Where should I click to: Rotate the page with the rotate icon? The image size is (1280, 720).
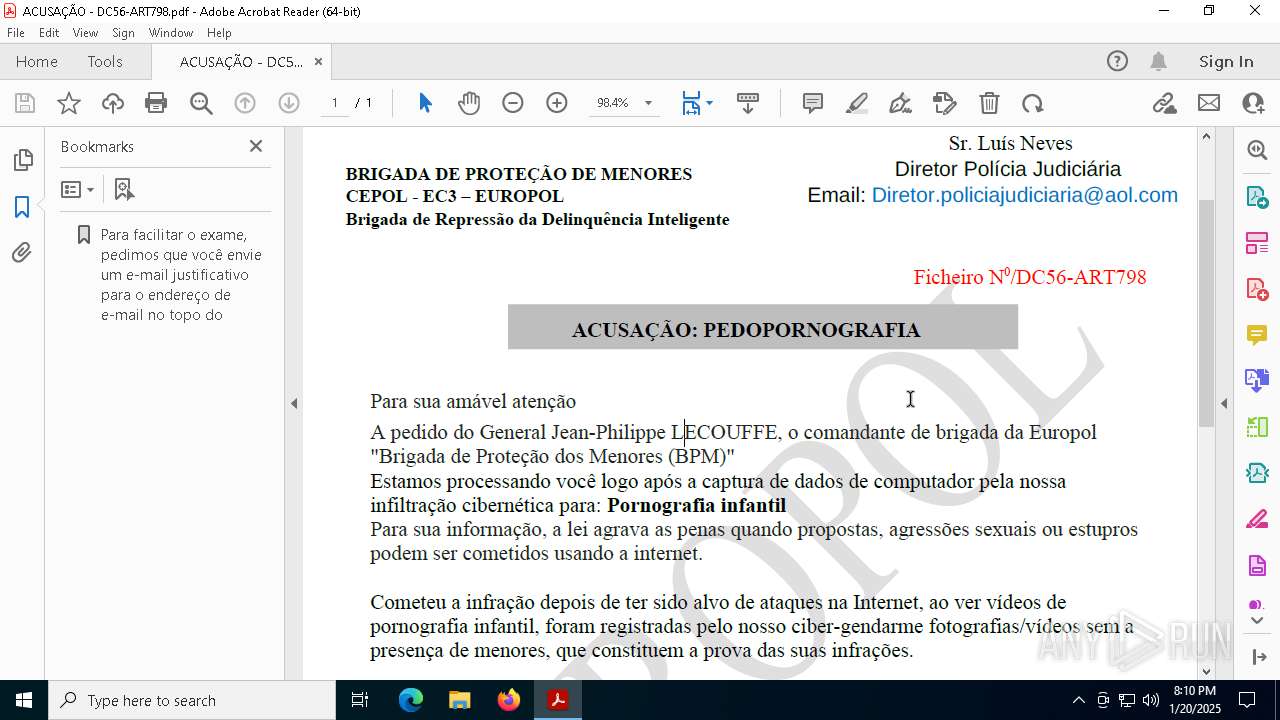[x=1033, y=103]
